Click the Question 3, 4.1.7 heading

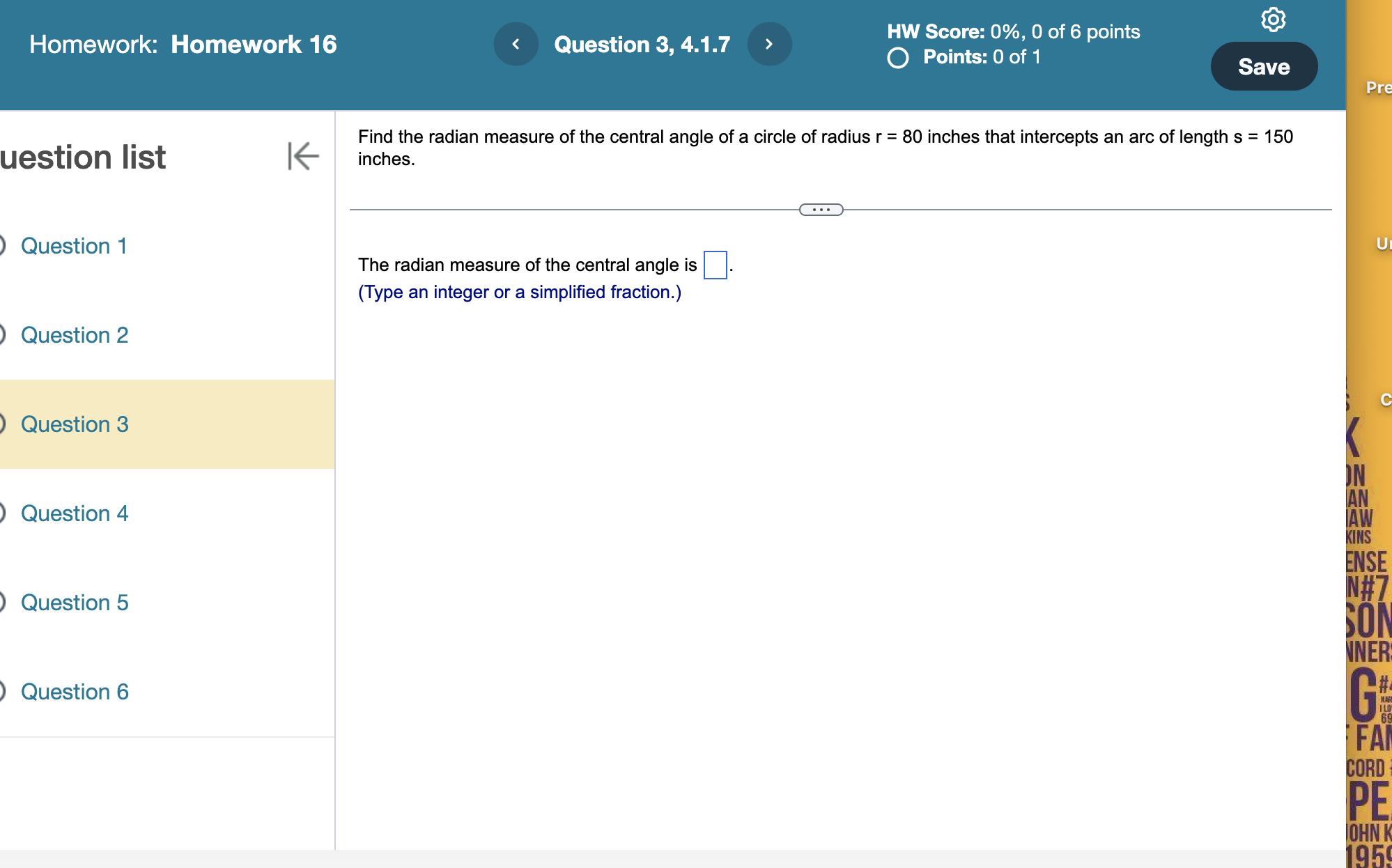[x=642, y=45]
